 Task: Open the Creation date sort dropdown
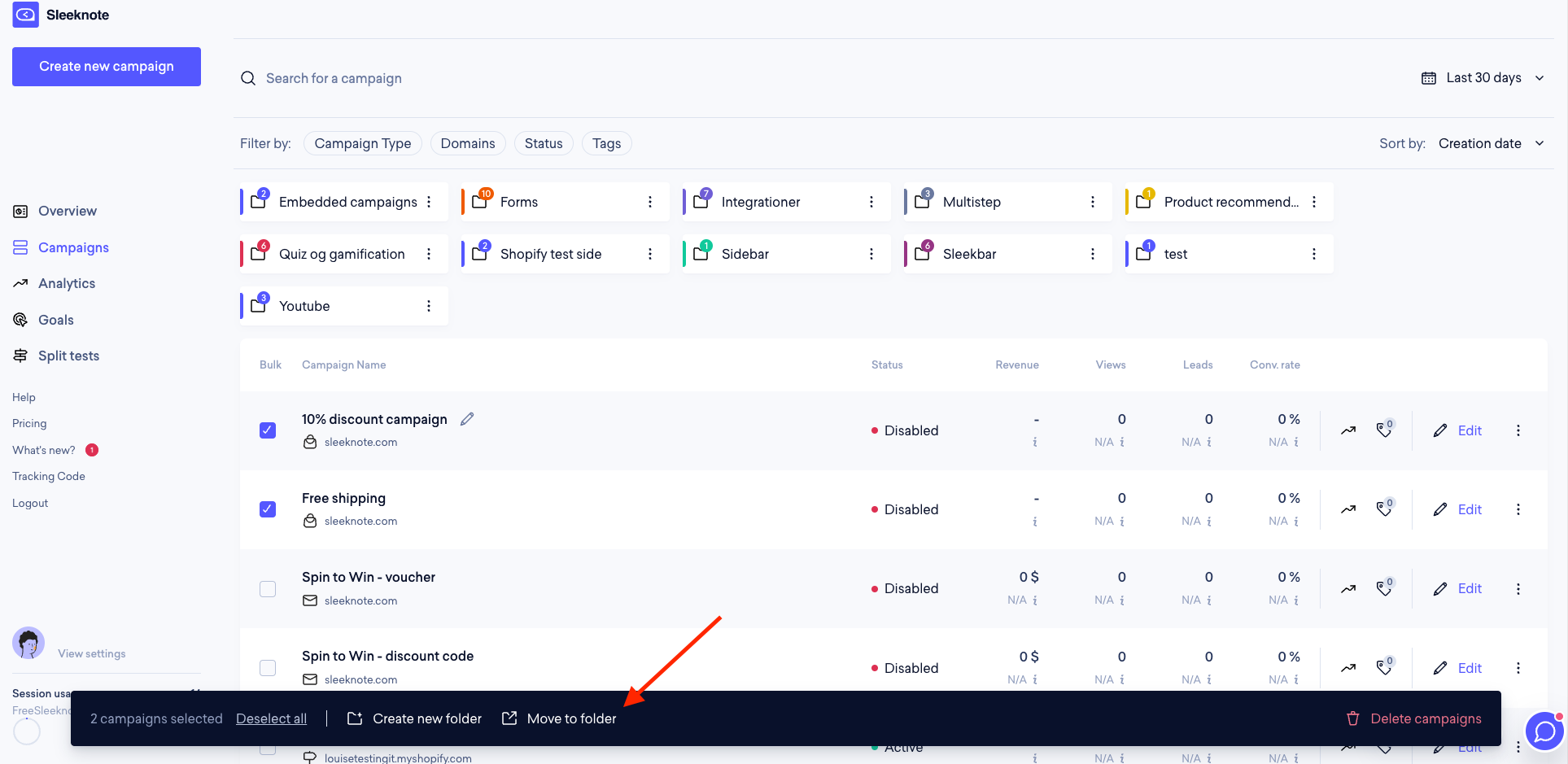pos(1492,143)
